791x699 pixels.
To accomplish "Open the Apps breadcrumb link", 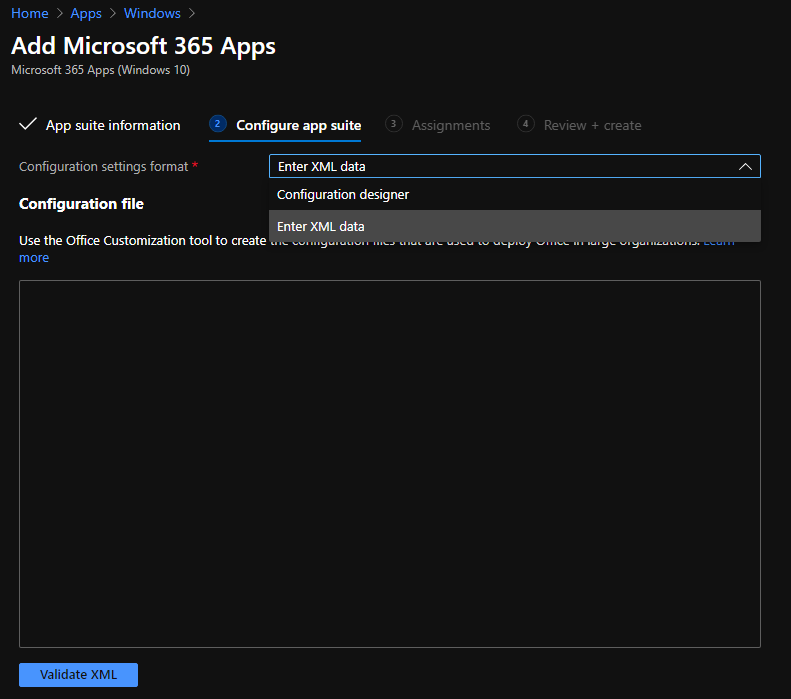I will click(x=86, y=13).
